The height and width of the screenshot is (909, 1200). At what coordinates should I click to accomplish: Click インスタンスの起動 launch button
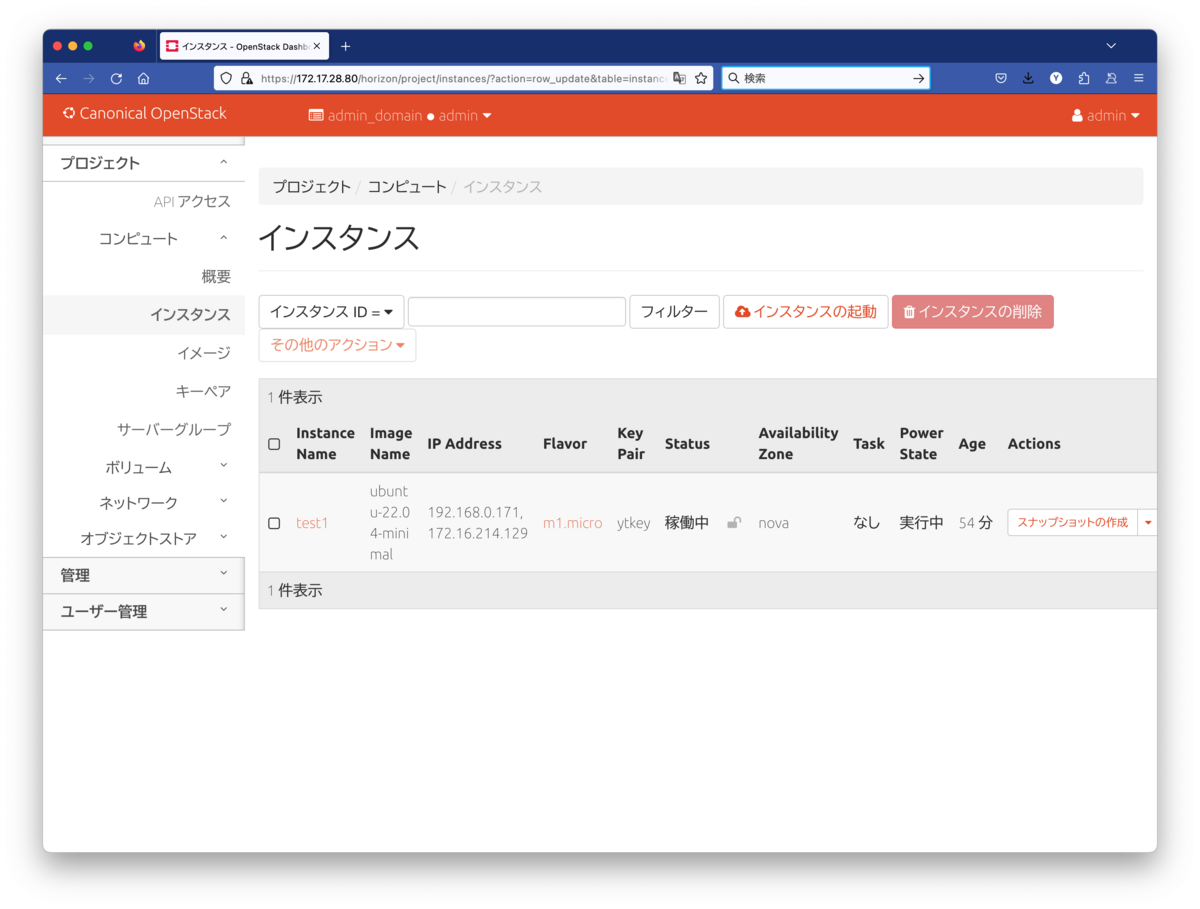coord(806,312)
